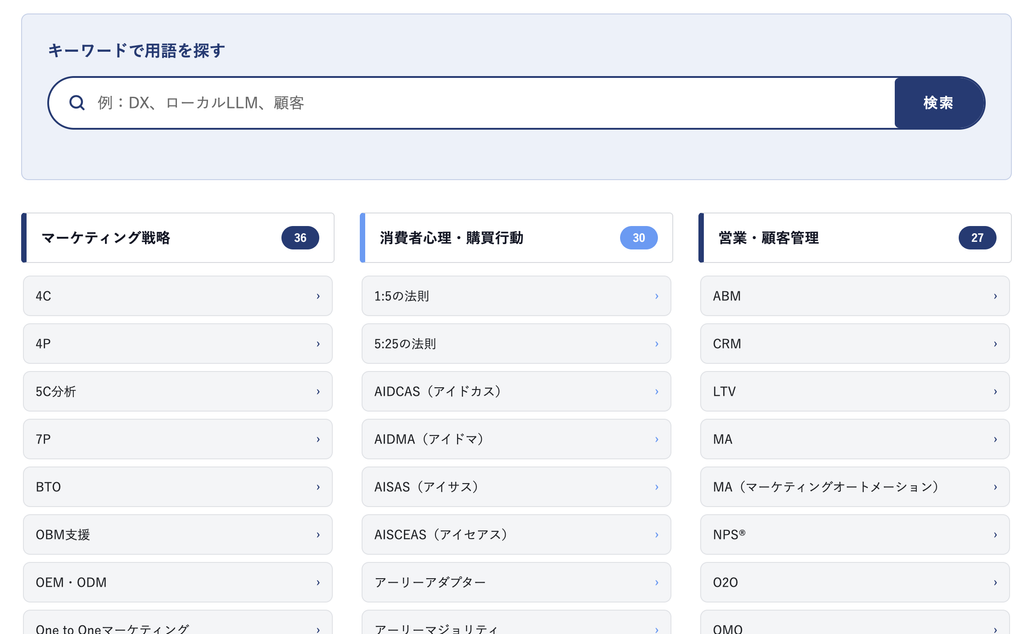Open the NPS® term
Image resolution: width=1024 pixels, height=634 pixels.
[x=855, y=534]
